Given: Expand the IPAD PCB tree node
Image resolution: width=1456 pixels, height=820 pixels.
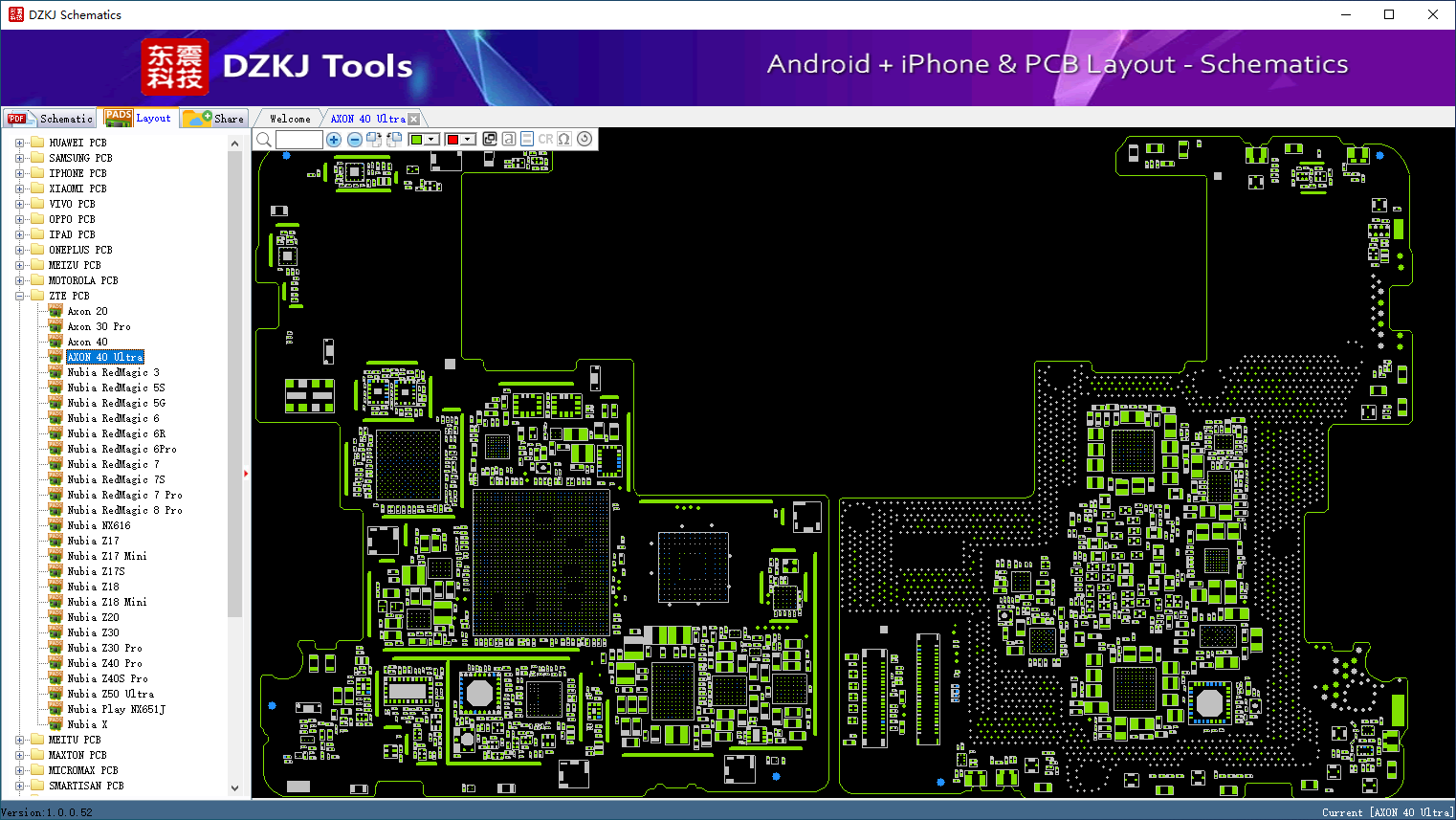Looking at the screenshot, I should tap(20, 234).
